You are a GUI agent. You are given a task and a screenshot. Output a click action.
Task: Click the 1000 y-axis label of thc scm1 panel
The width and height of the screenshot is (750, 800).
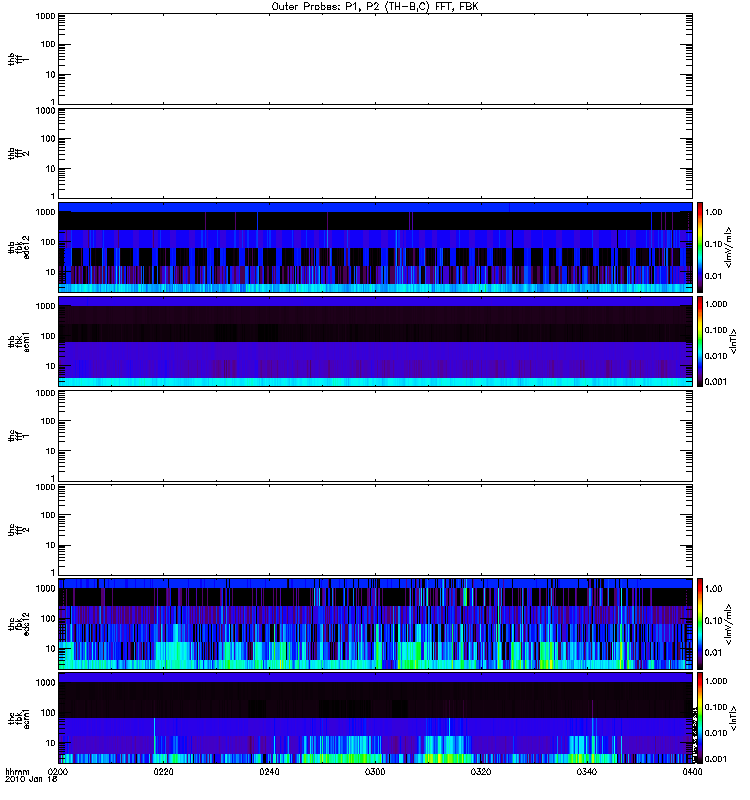pyautogui.click(x=45, y=683)
